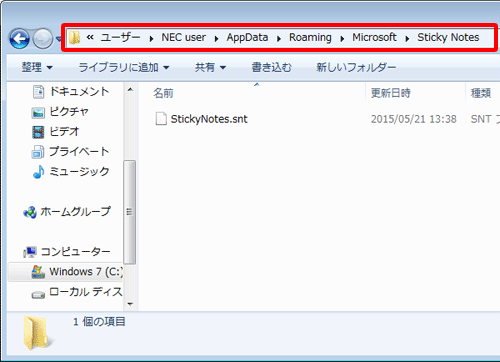Screen dimensions: 500x362
Task: Click the date 2015/05/21 13:38
Action: coord(414,119)
